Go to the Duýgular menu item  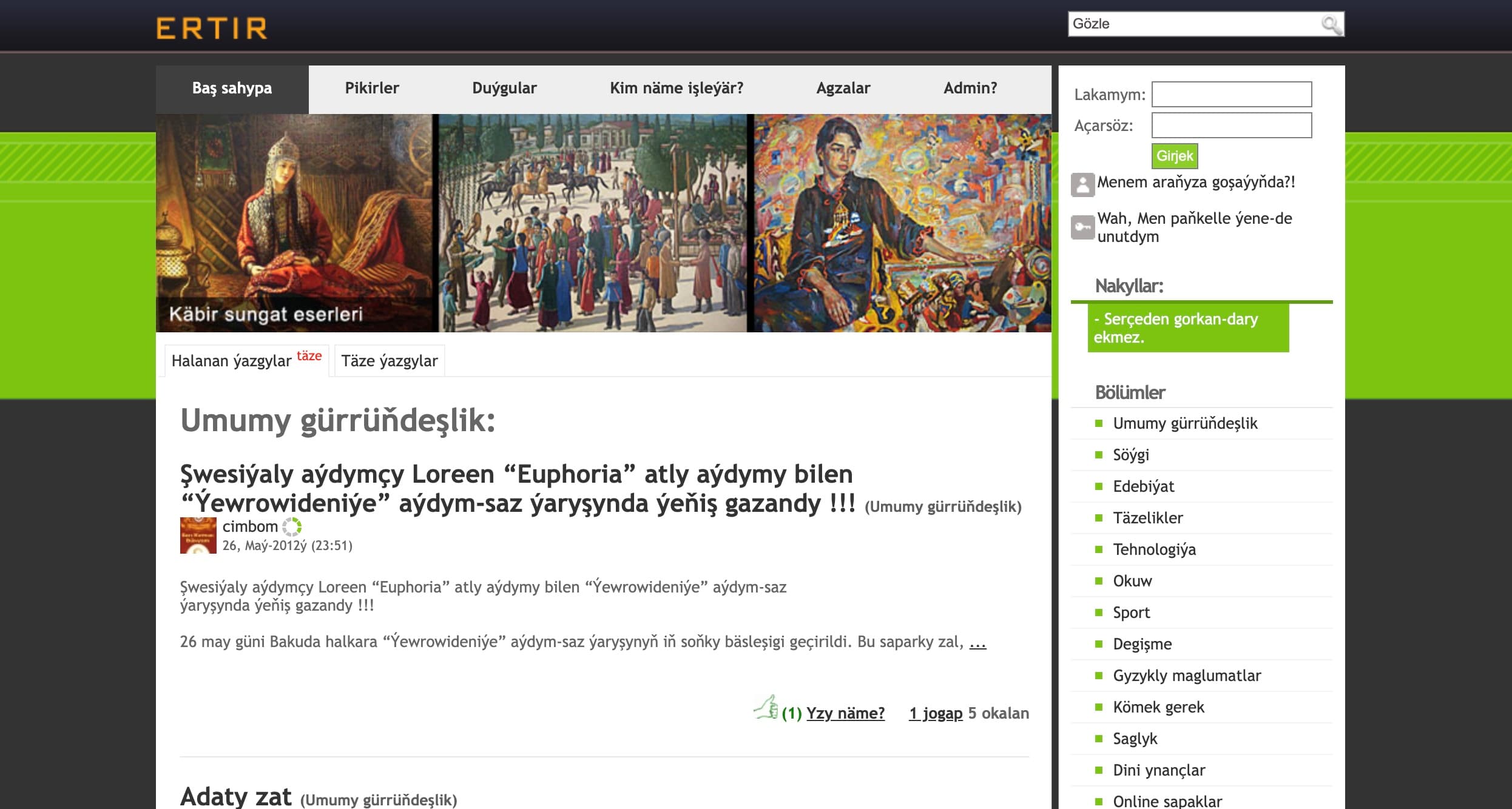pos(504,89)
